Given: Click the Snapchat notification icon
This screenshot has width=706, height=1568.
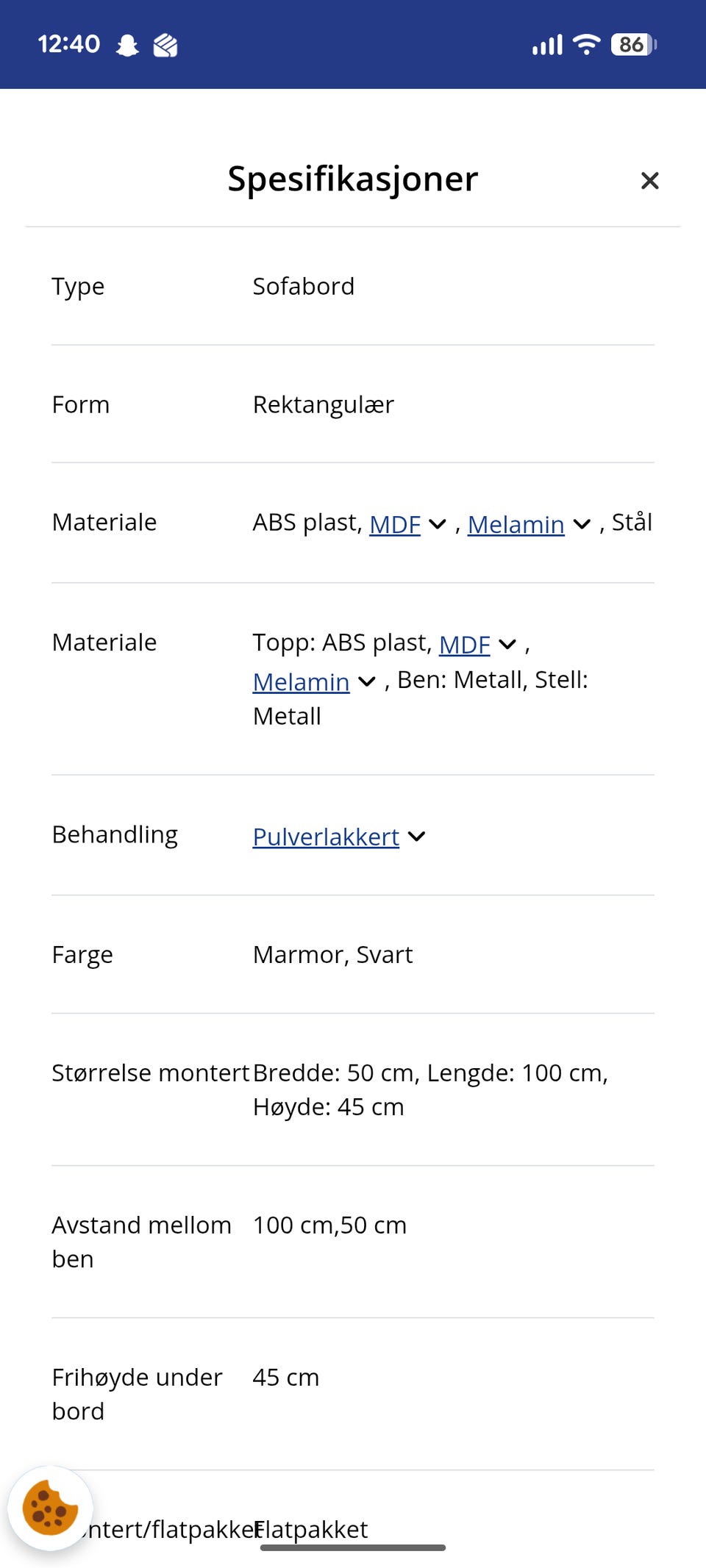Looking at the screenshot, I should click(129, 44).
